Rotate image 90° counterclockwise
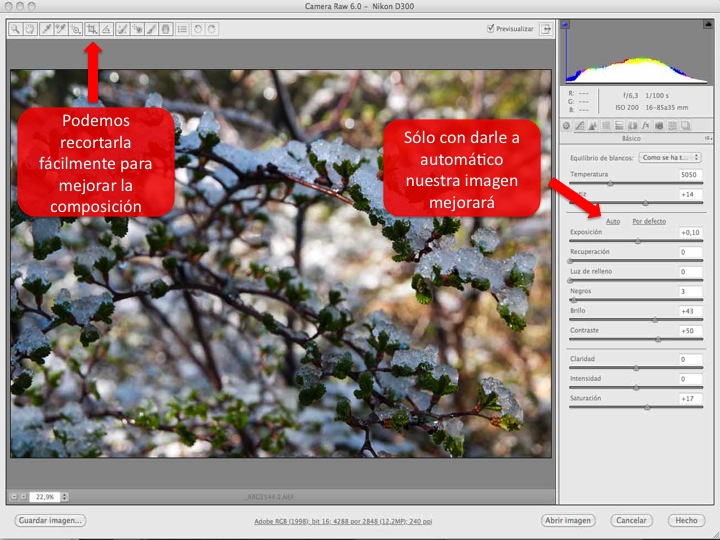Viewport: 720px width, 540px height. pyautogui.click(x=198, y=30)
